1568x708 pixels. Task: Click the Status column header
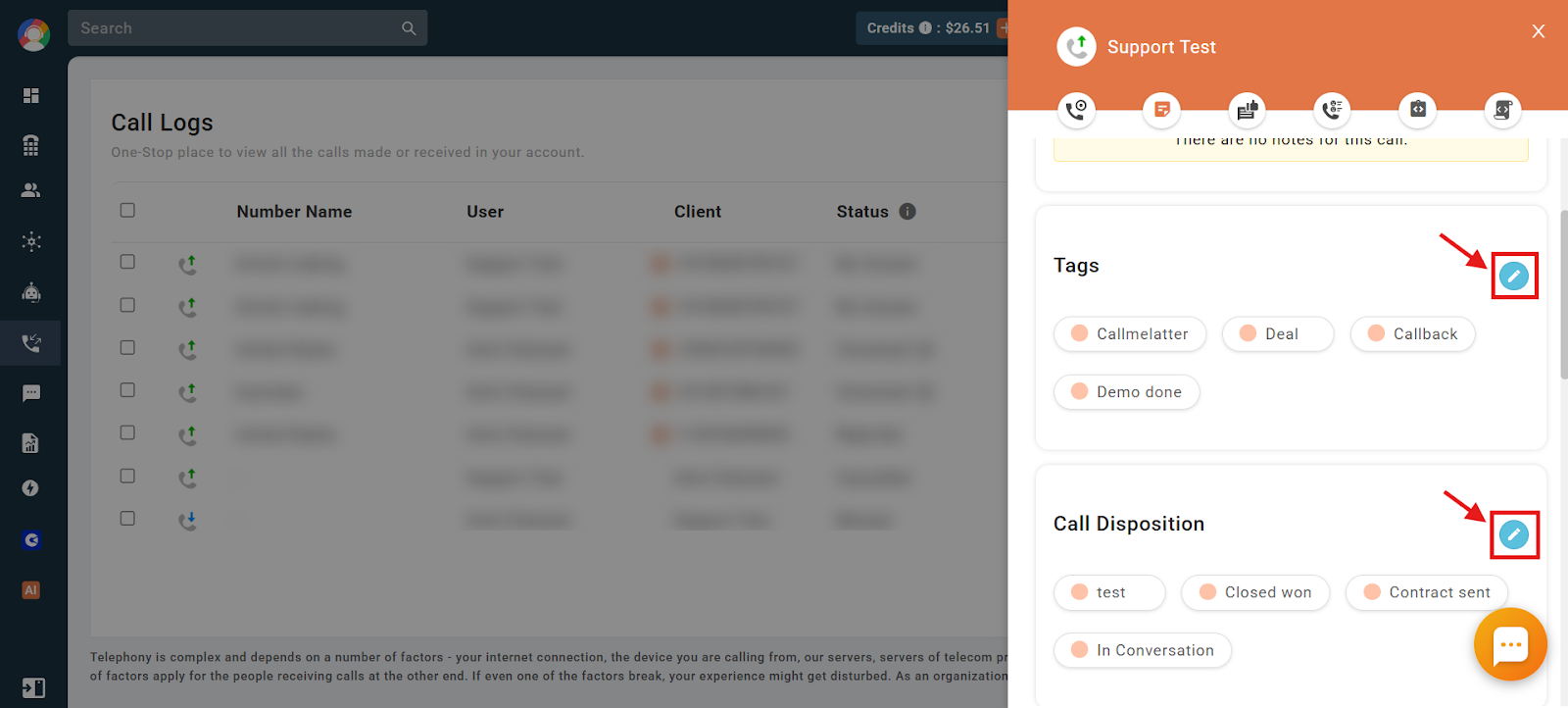click(862, 211)
